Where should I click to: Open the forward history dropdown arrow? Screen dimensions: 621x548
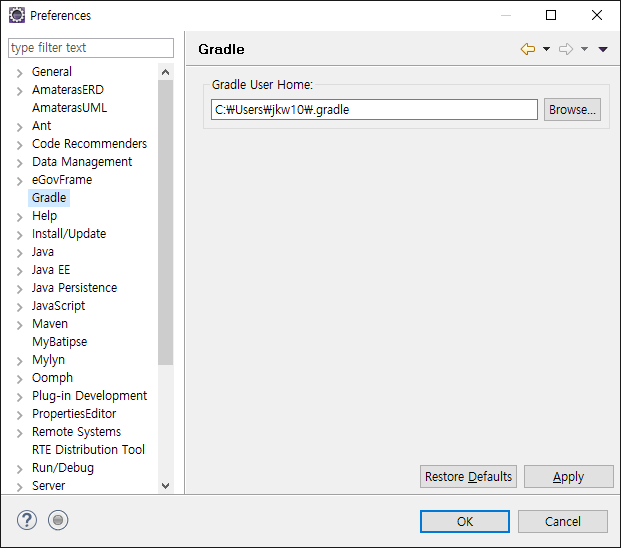[x=584, y=49]
